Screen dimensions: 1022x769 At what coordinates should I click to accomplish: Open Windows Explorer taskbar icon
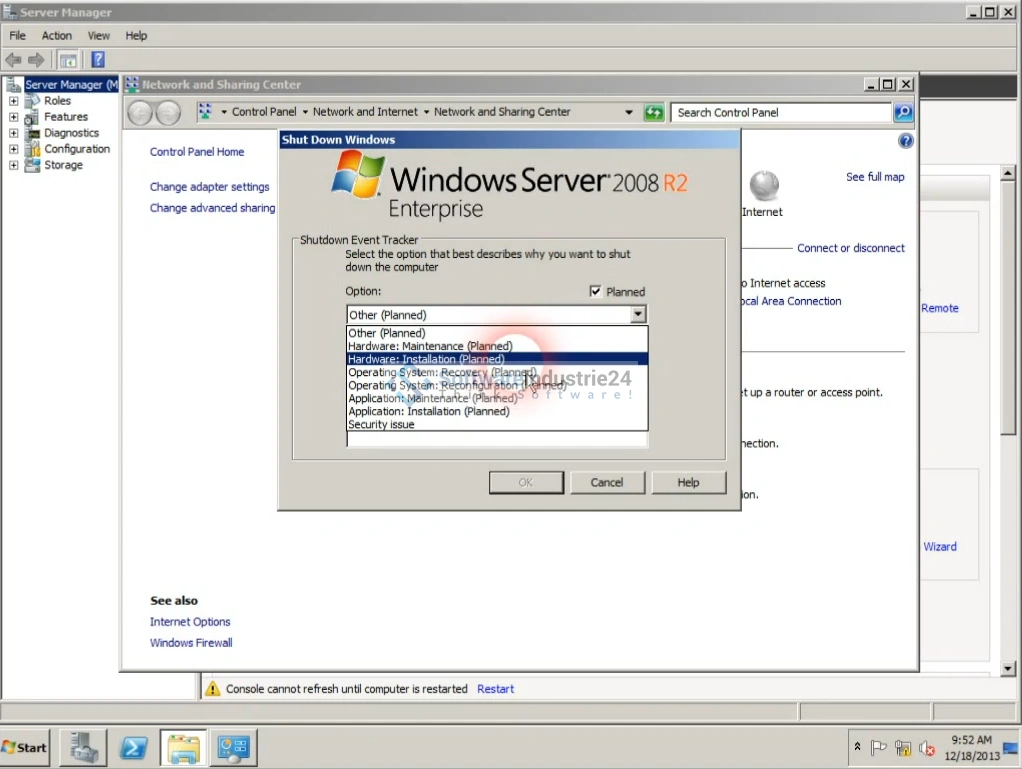click(x=183, y=747)
